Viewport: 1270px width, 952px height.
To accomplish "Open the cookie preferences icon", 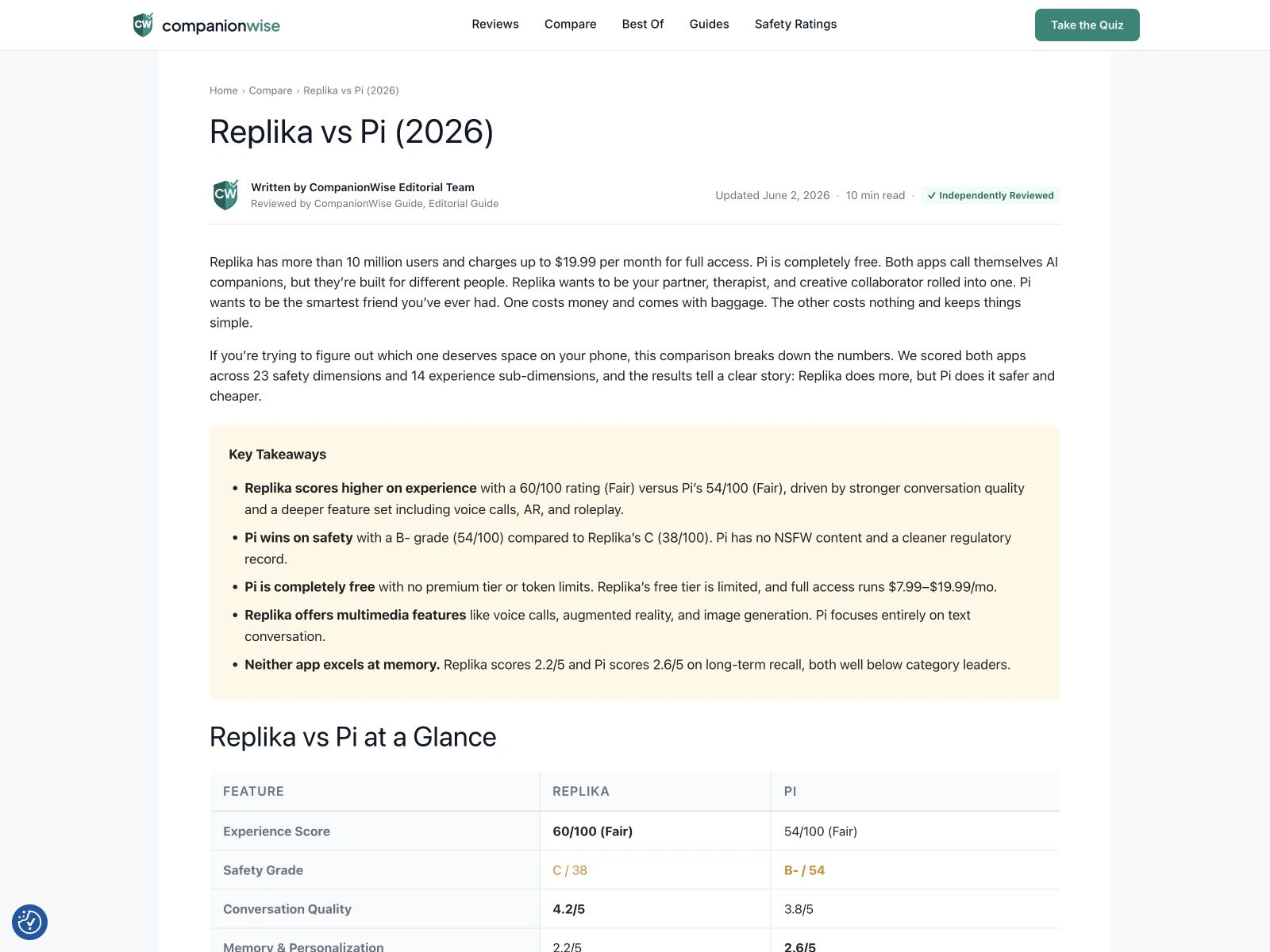I will 30,922.
